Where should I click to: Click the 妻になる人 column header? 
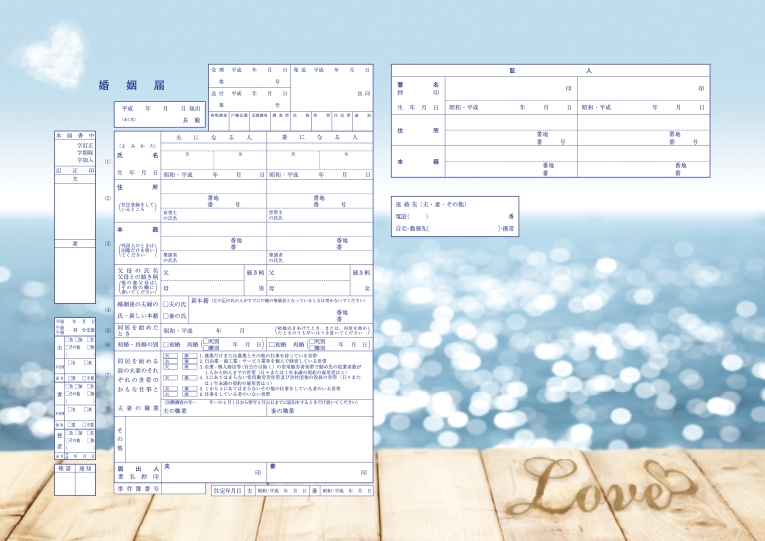tap(320, 138)
